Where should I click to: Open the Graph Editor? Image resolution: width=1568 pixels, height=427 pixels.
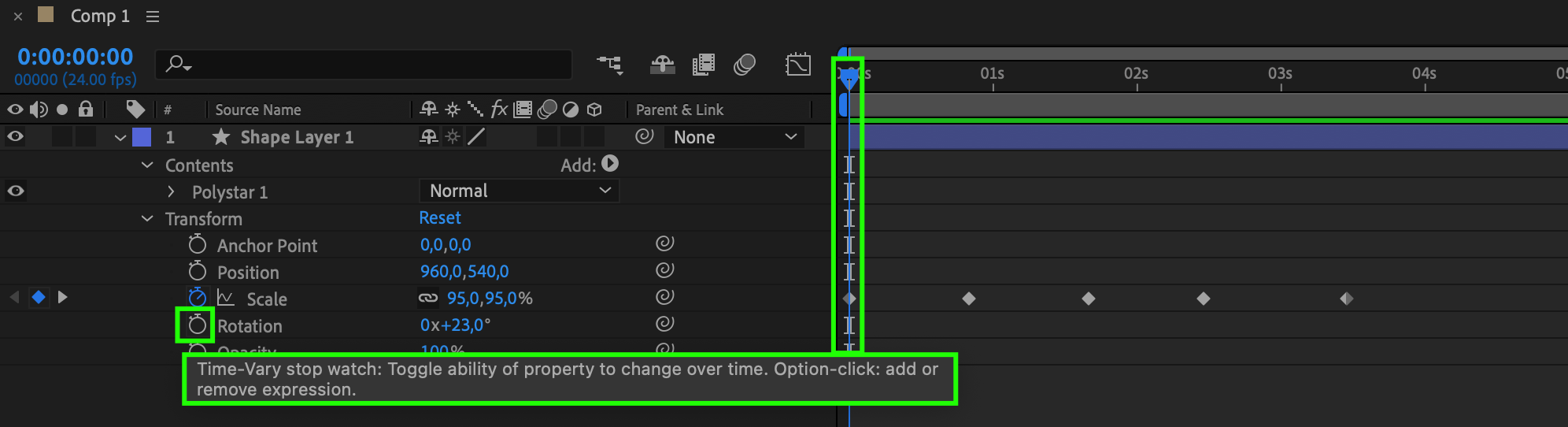click(797, 65)
